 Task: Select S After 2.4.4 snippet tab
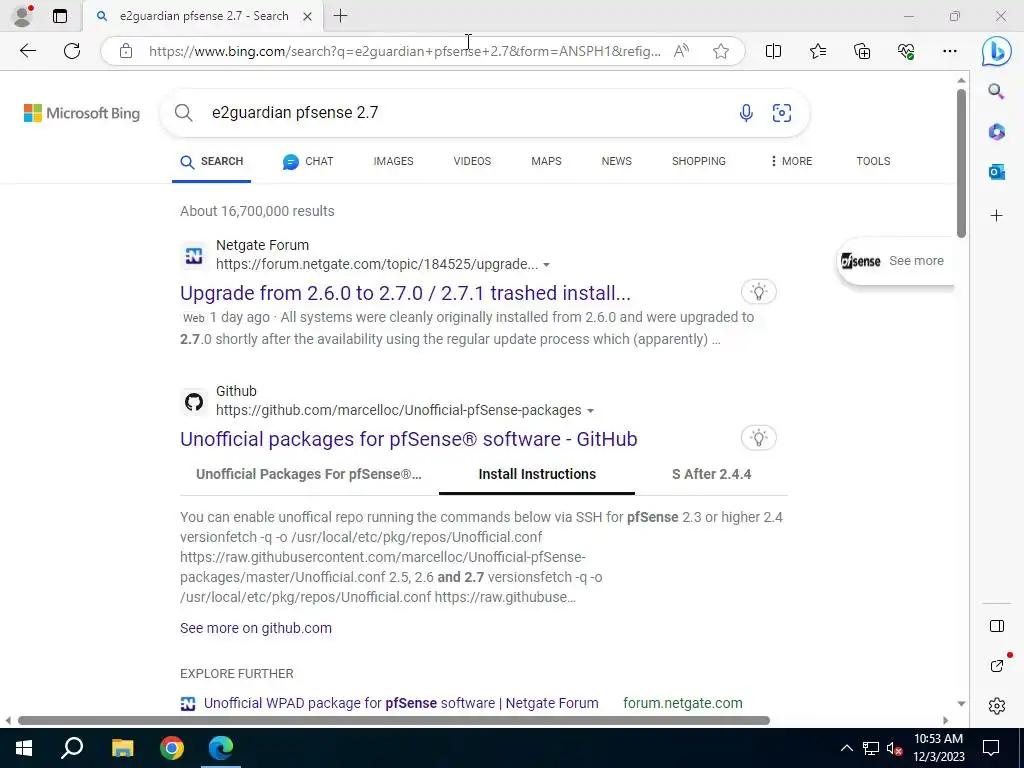point(711,474)
